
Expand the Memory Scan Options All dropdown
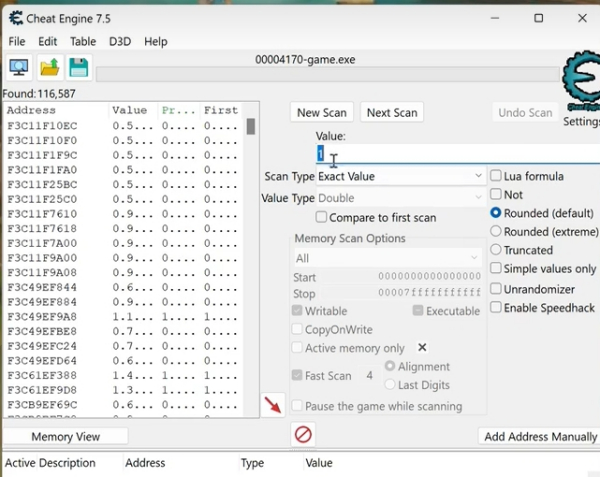(x=386, y=258)
